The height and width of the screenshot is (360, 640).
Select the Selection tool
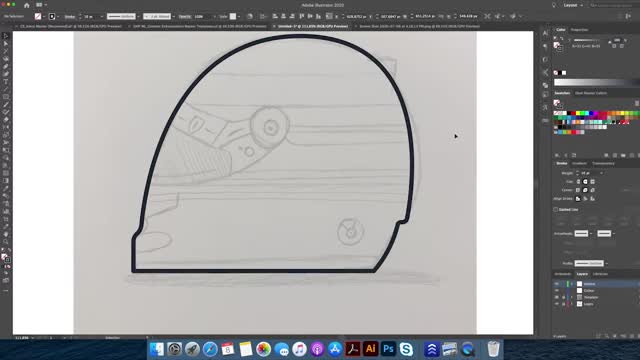coord(6,36)
